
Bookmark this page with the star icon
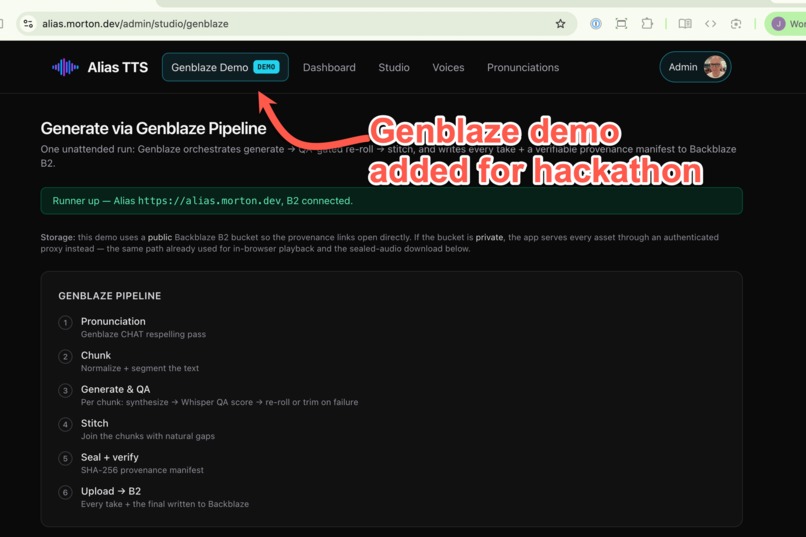560,24
